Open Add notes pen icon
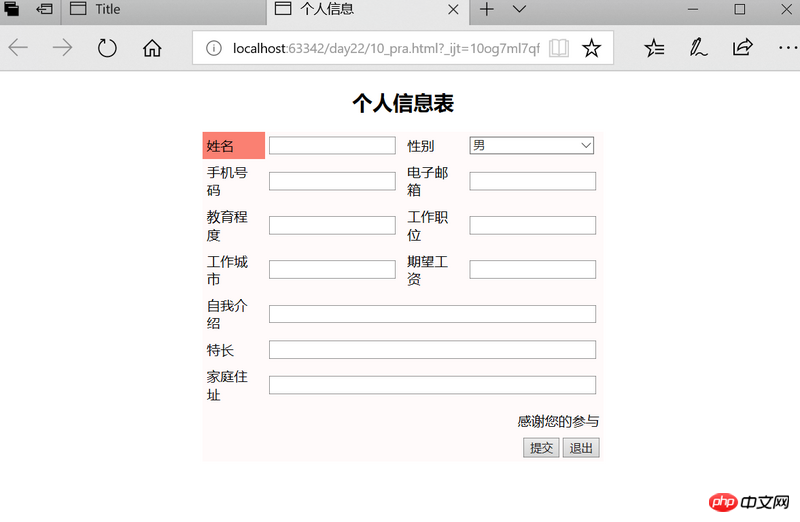Viewport: 800px width, 522px height. click(x=698, y=48)
